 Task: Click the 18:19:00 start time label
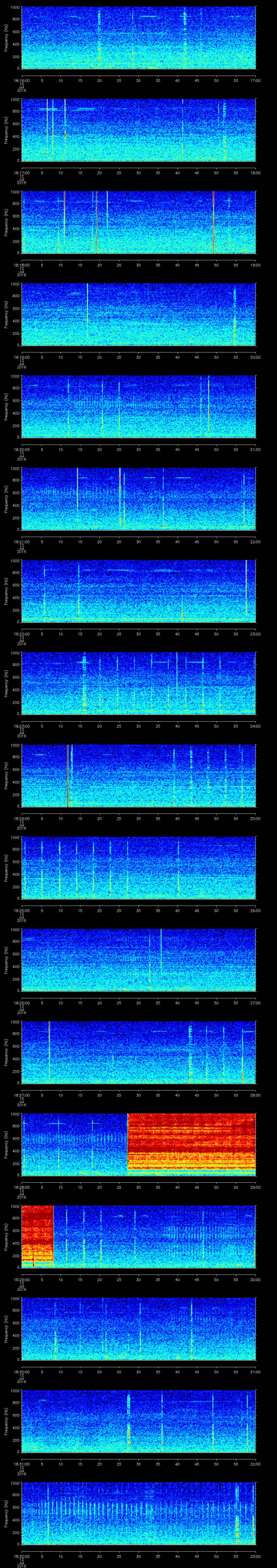[21, 357]
